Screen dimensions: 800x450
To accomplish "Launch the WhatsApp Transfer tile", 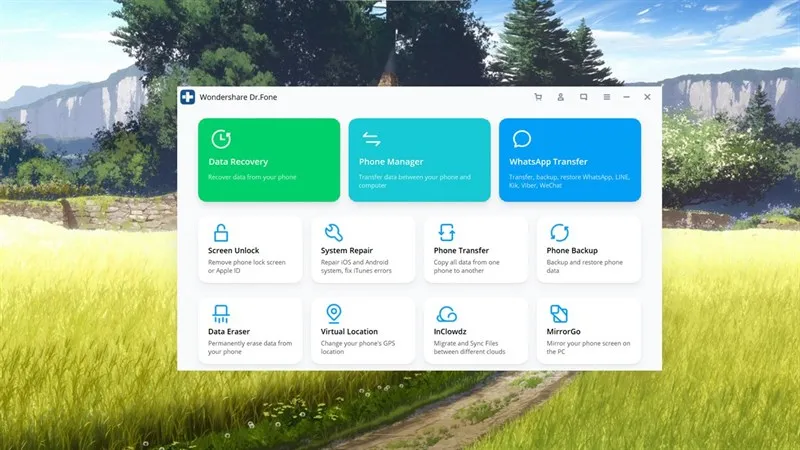I will coord(570,159).
